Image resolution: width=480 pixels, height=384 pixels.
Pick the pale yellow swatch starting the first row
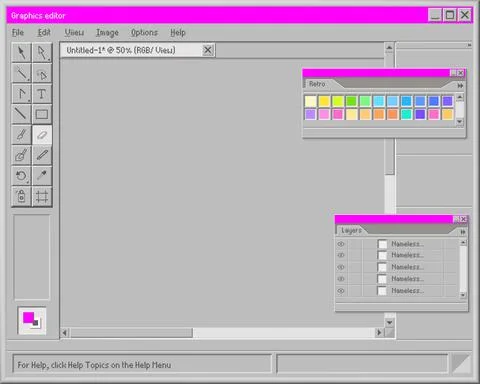tap(310, 101)
